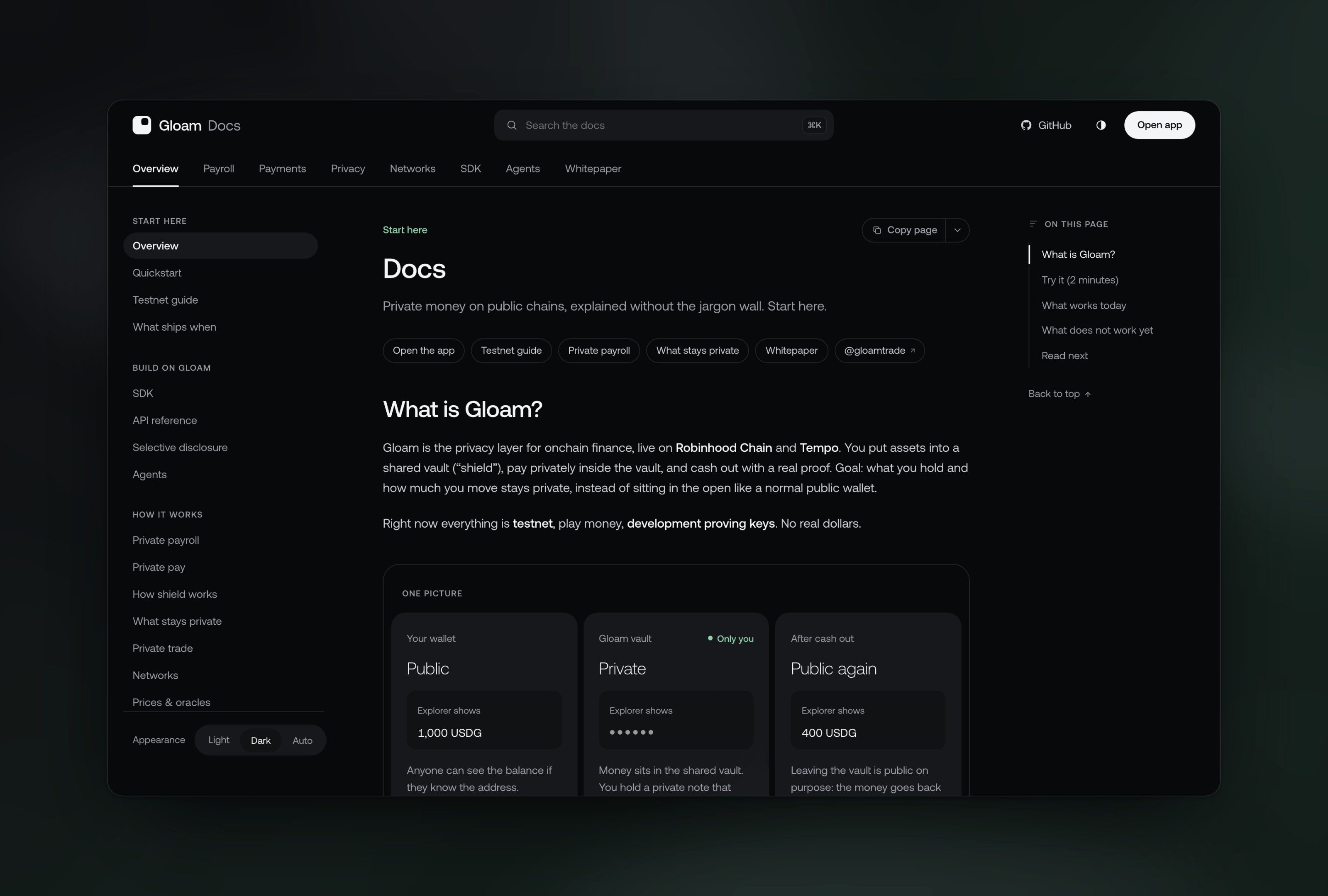1328x896 pixels.
Task: Click the copy icon in Copy page
Action: click(x=876, y=230)
